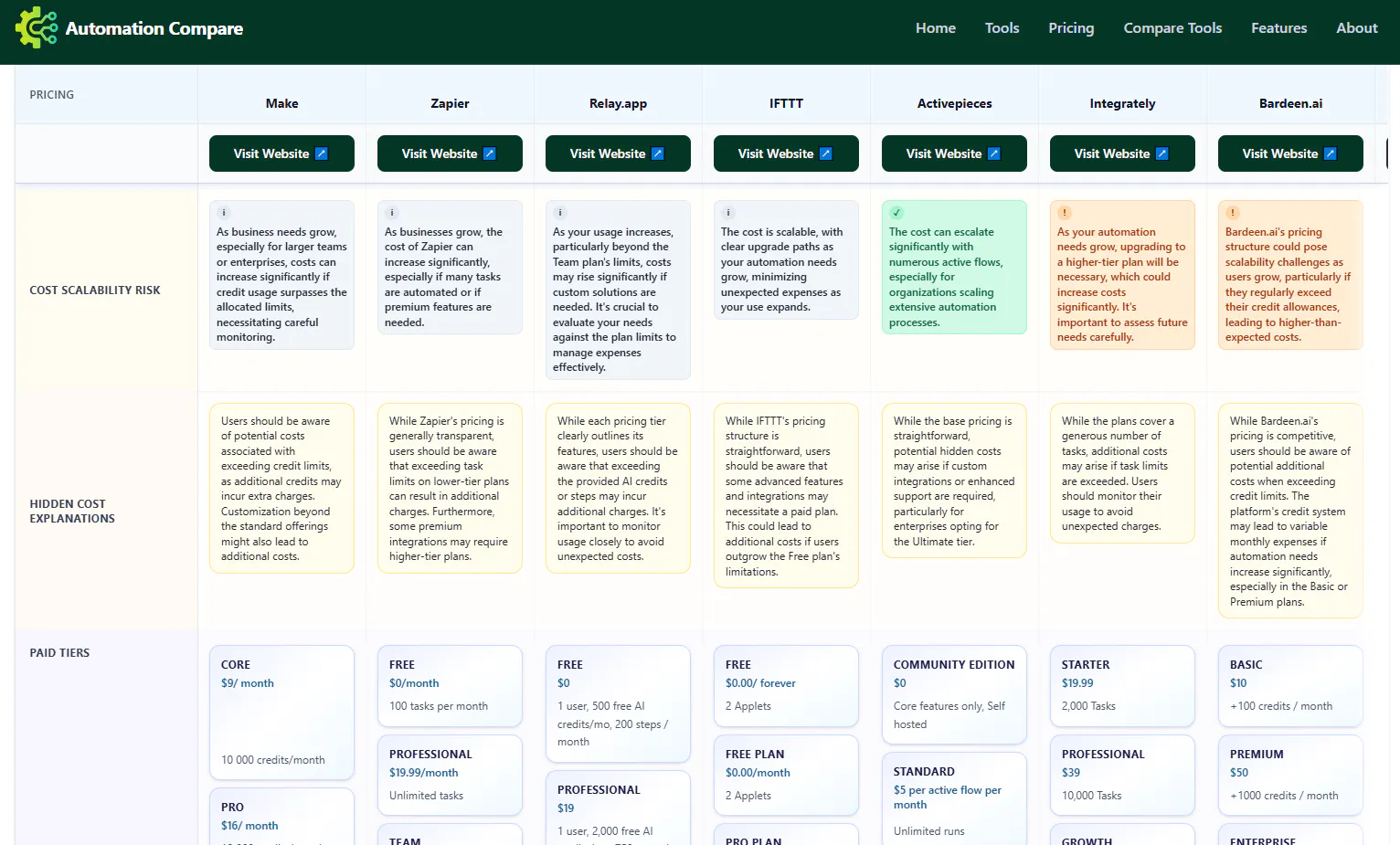Click the warning icon in Integrately's cost card
The height and width of the screenshot is (845, 1400).
pos(1065,213)
